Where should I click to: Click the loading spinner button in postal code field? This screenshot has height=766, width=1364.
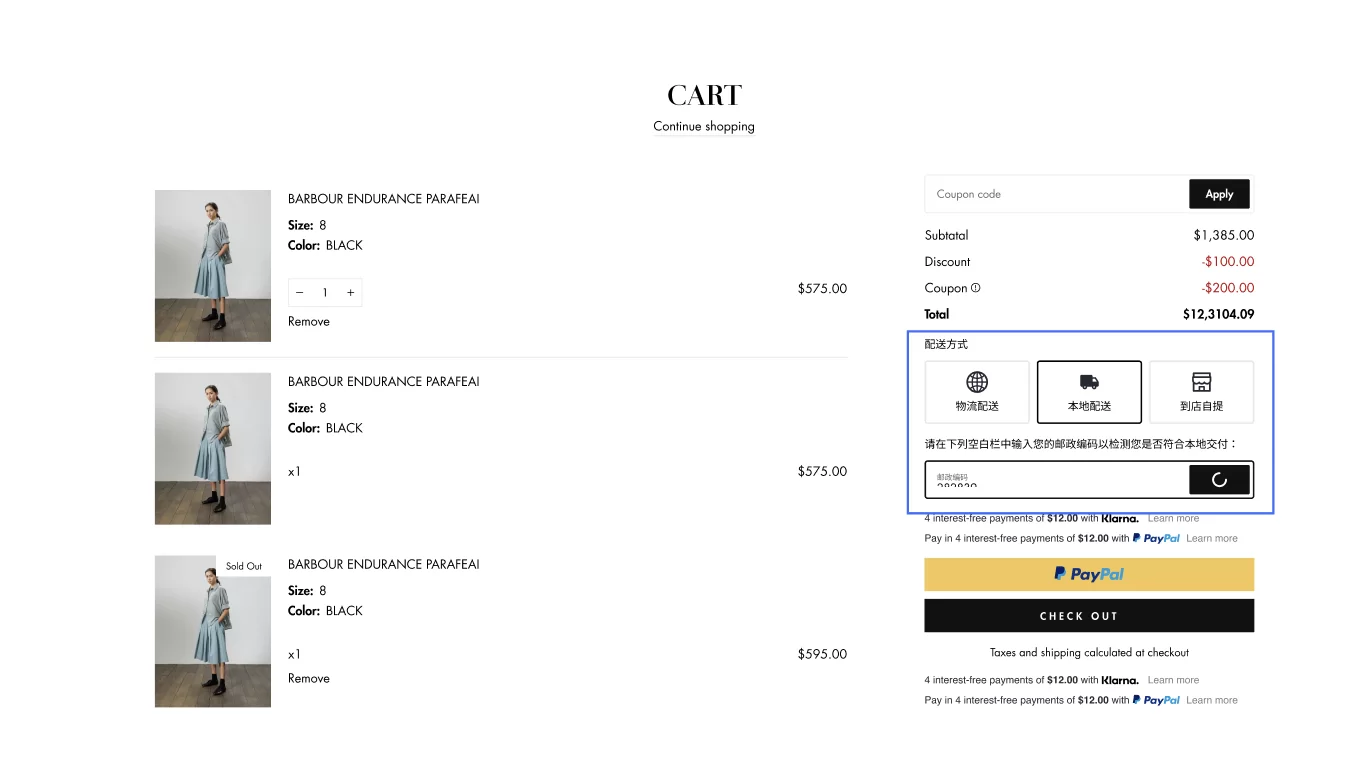point(1219,480)
